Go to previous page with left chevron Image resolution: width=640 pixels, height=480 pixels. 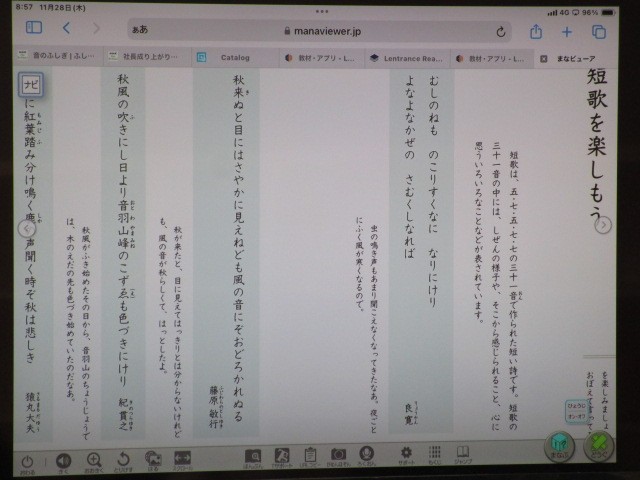[27, 228]
